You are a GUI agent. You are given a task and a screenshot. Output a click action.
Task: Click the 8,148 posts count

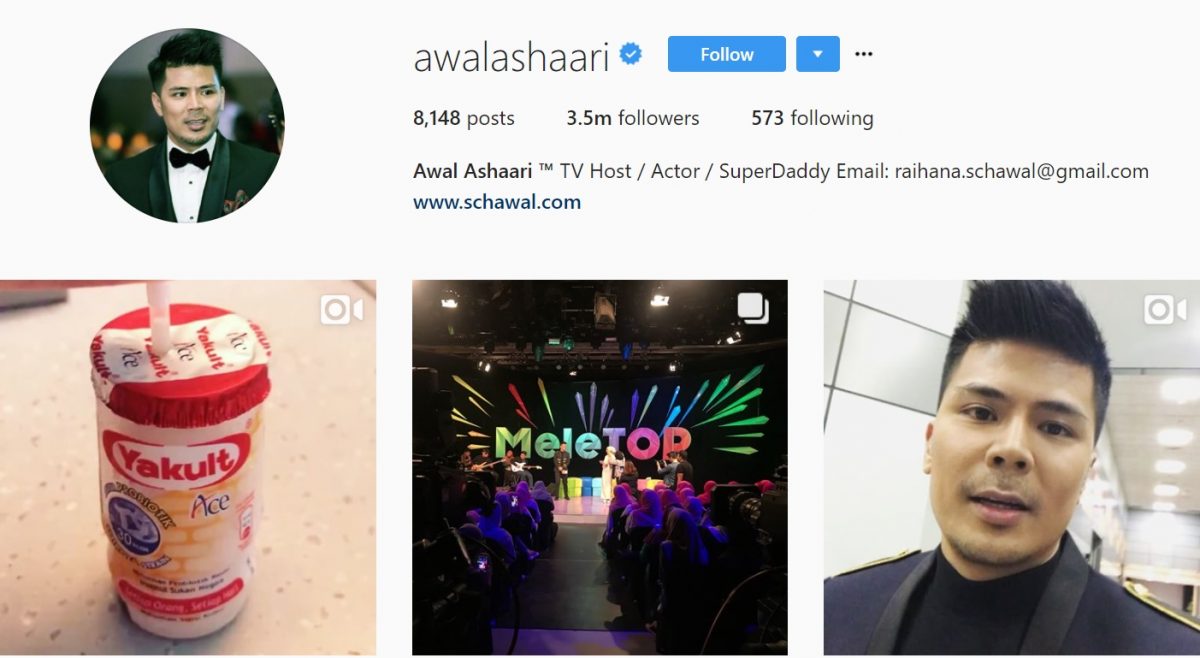[464, 118]
